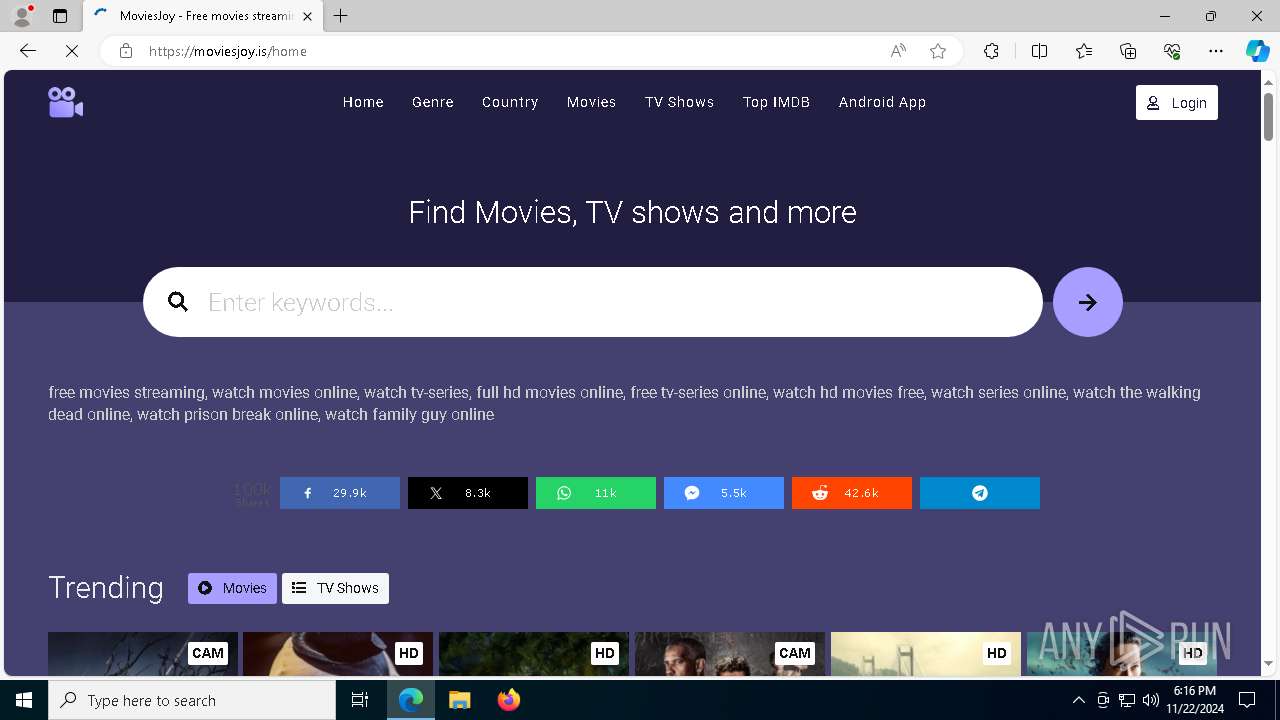Share on Messenger 5.5k button

pos(724,493)
